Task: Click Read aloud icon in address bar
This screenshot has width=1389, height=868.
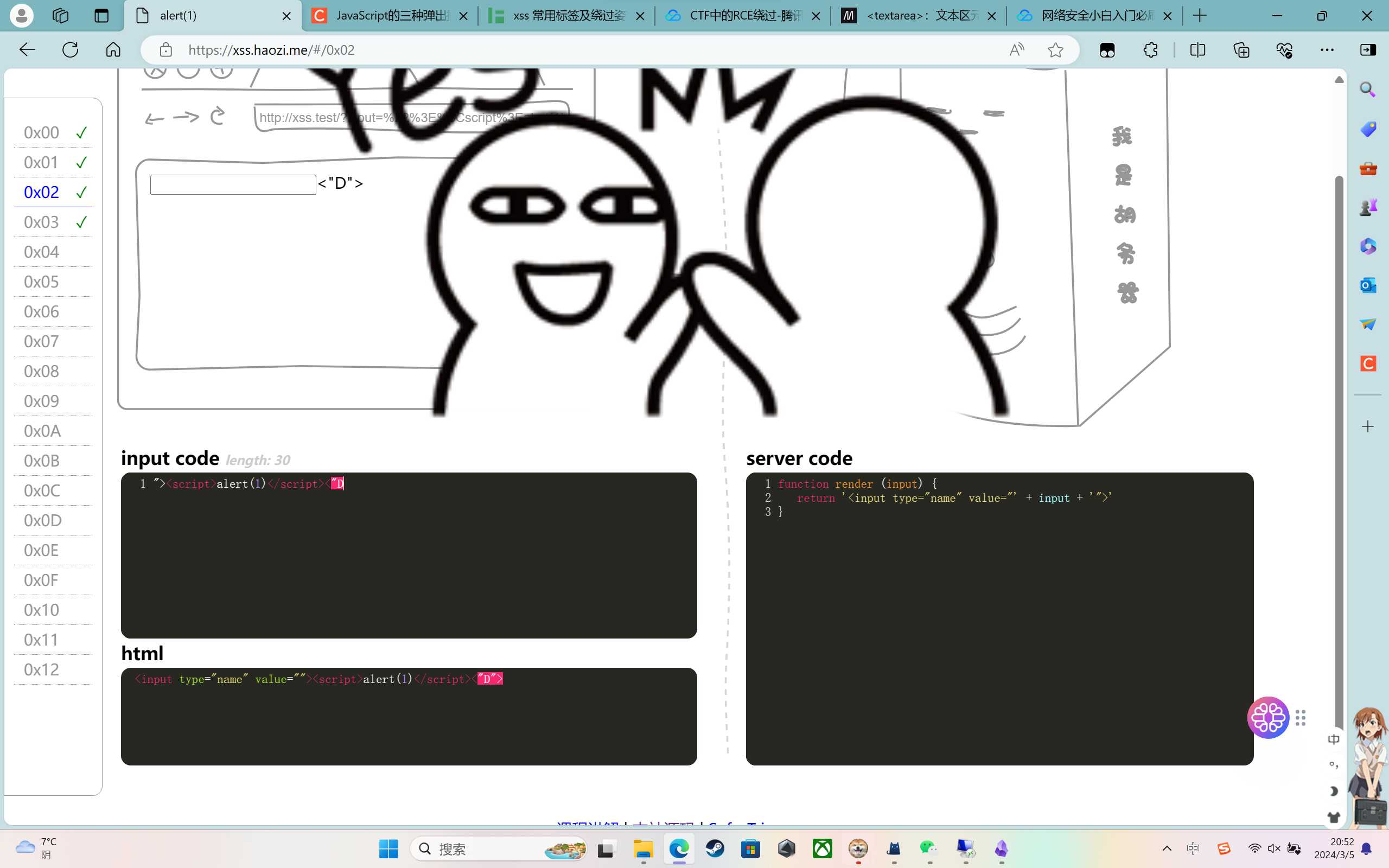Action: [1016, 50]
